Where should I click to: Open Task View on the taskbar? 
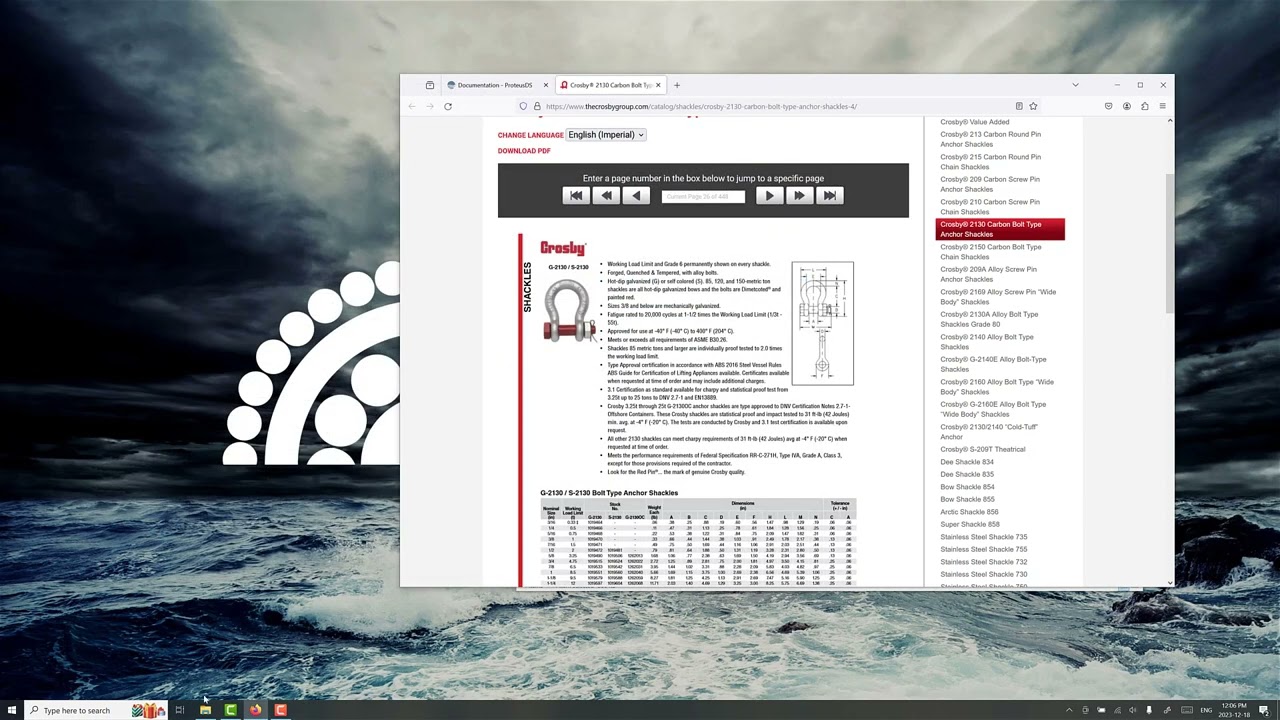click(x=180, y=710)
